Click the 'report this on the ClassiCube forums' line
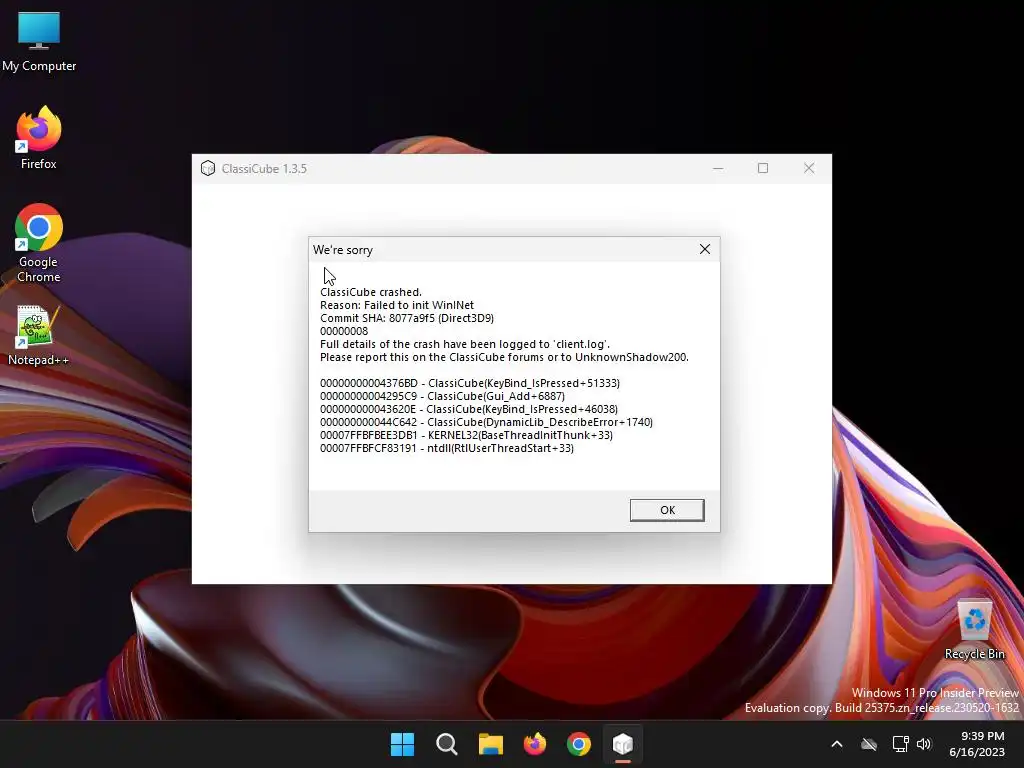 [x=504, y=357]
